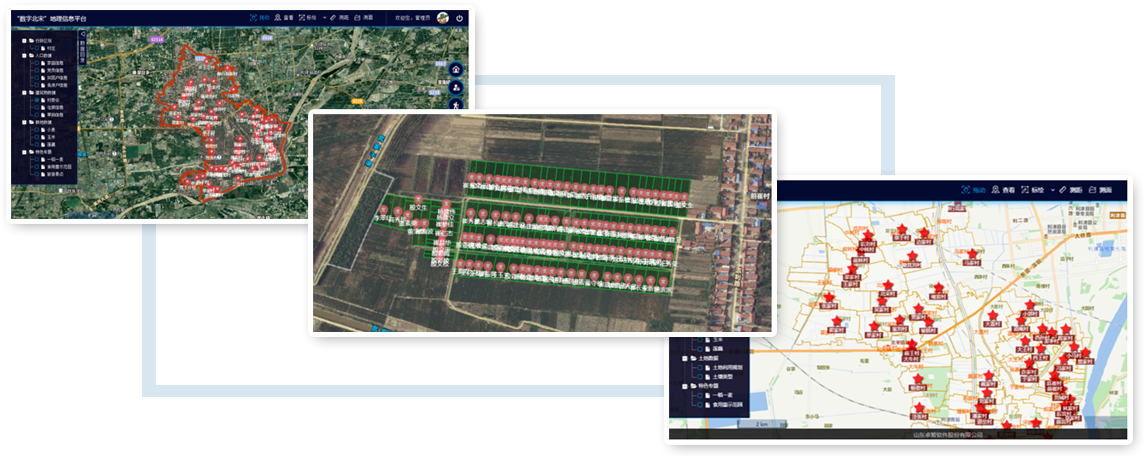Select the 标绘 tool in satellite map window
1145x458 pixels.
point(307,17)
